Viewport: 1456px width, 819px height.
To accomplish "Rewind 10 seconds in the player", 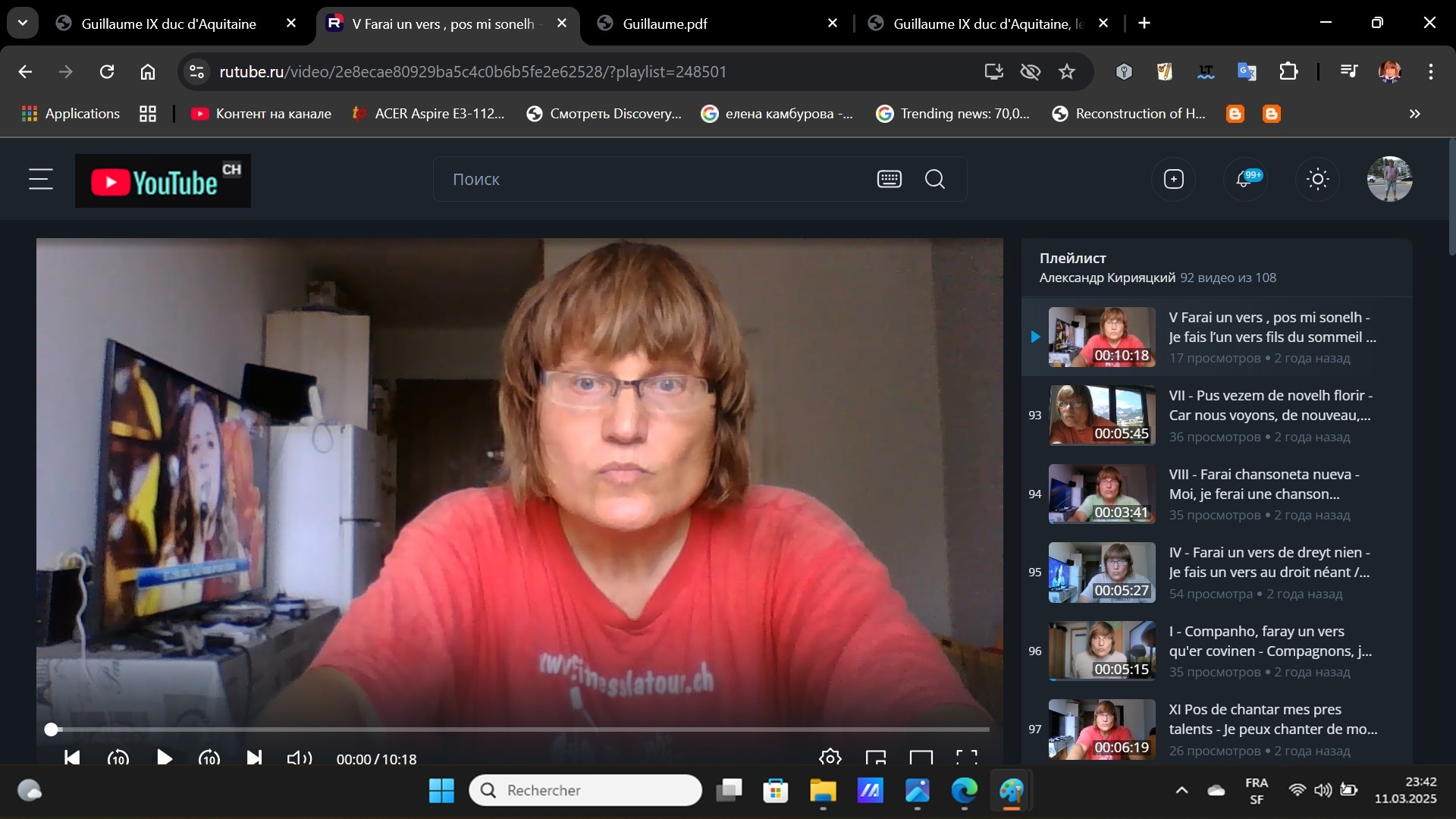I will tap(118, 758).
